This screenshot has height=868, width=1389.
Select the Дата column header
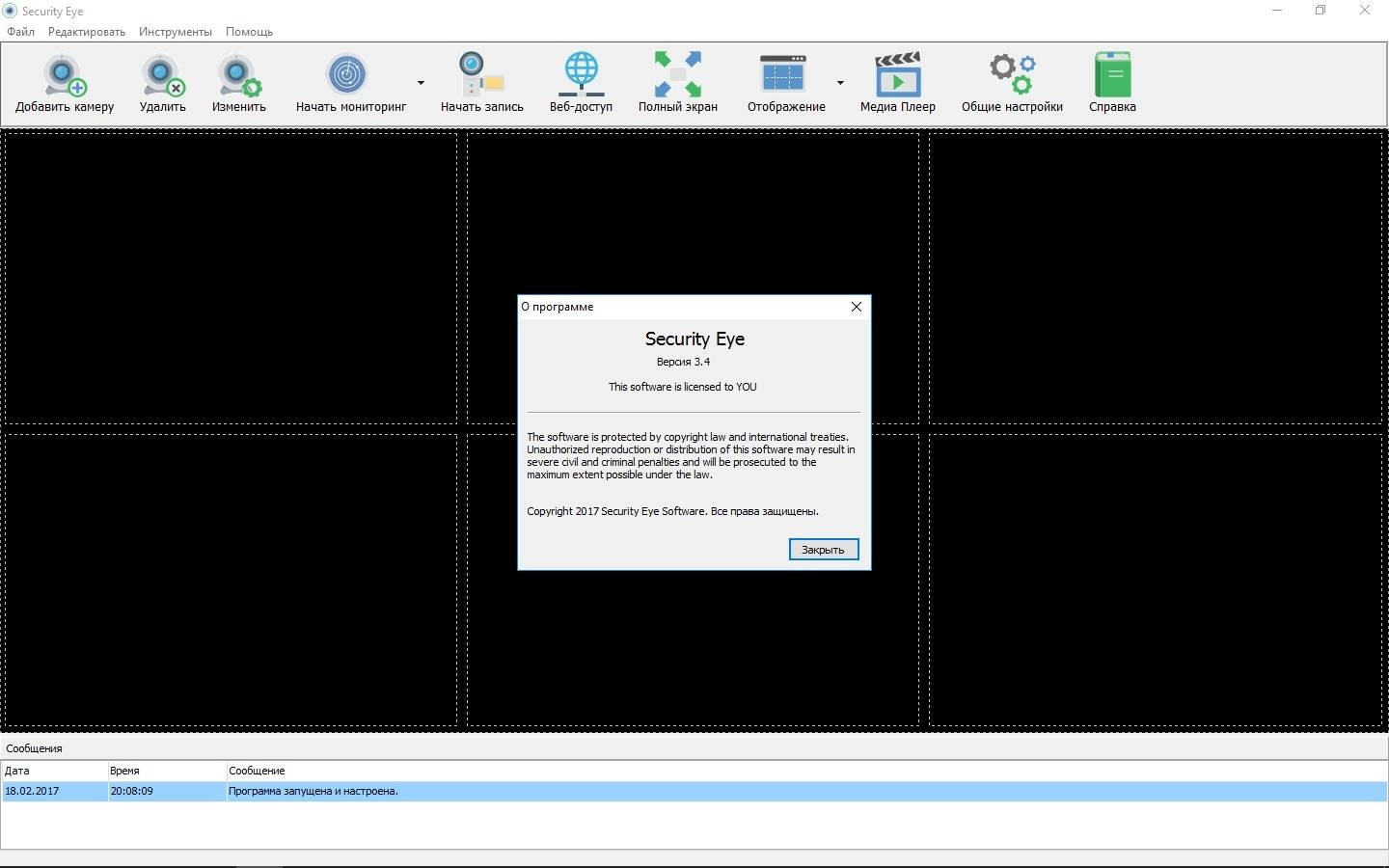pyautogui.click(x=55, y=771)
